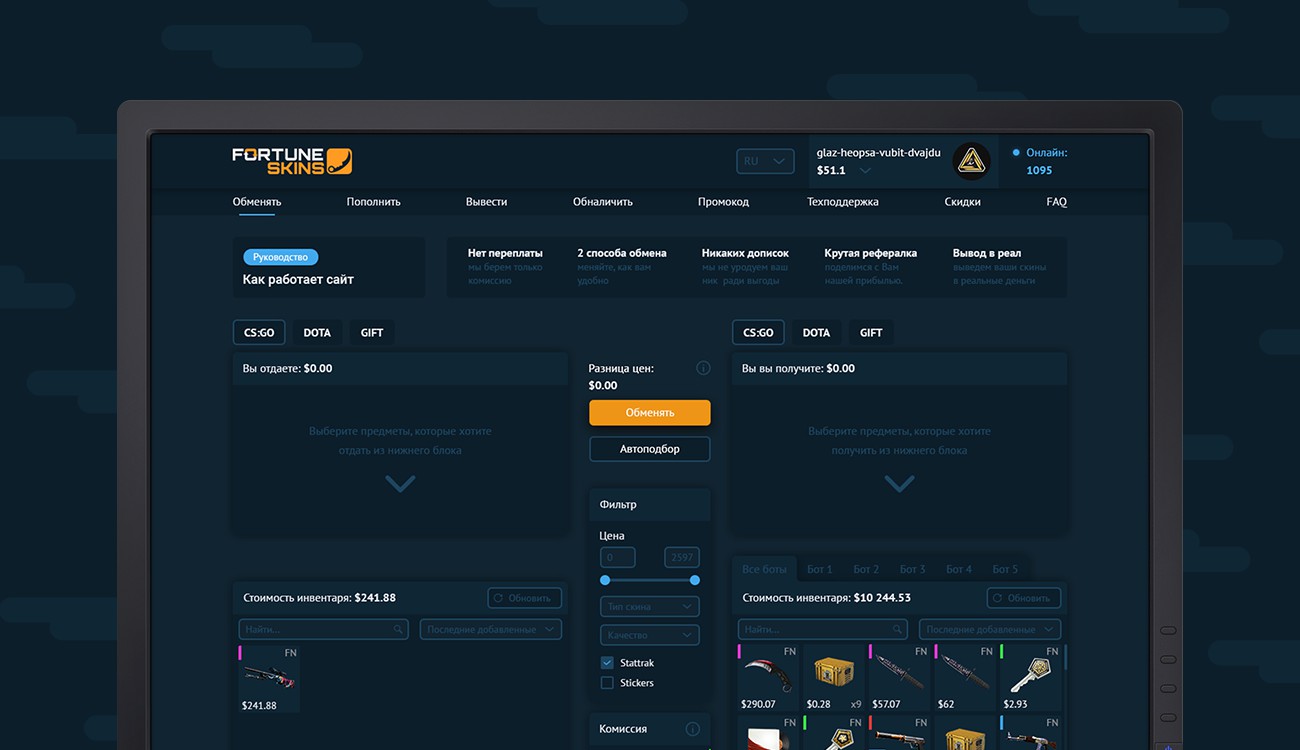The image size is (1300, 750).
Task: Select the $290.07 karambit knife
Action: [x=768, y=679]
